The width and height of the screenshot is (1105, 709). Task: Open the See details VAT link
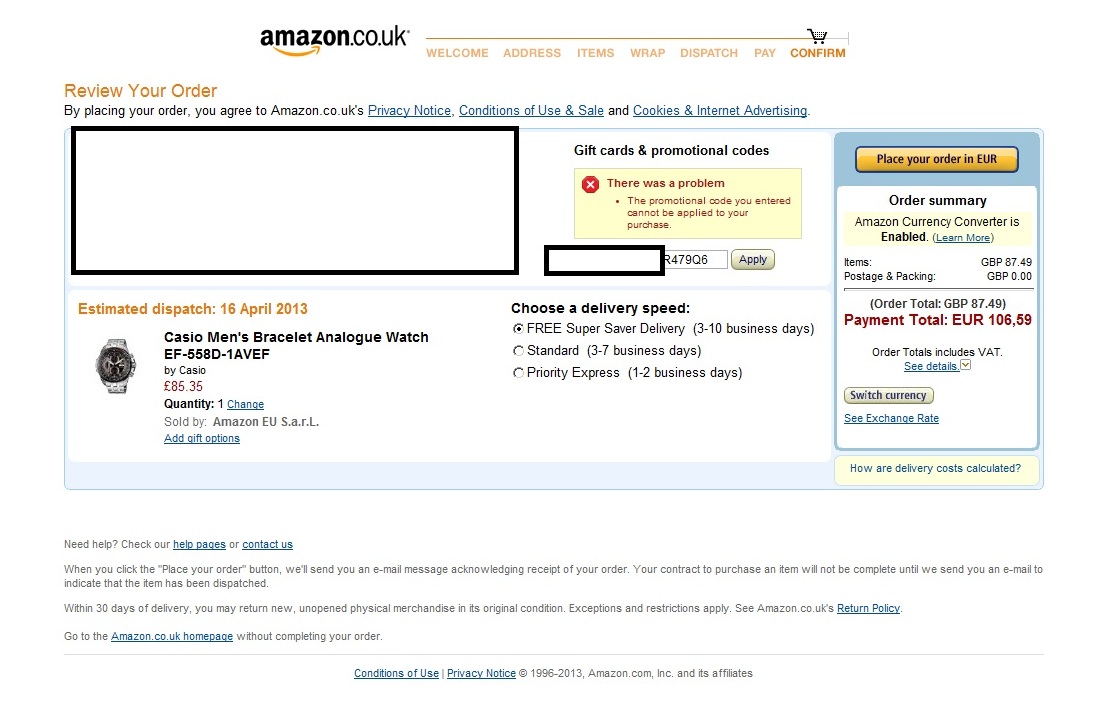pyautogui.click(x=931, y=366)
